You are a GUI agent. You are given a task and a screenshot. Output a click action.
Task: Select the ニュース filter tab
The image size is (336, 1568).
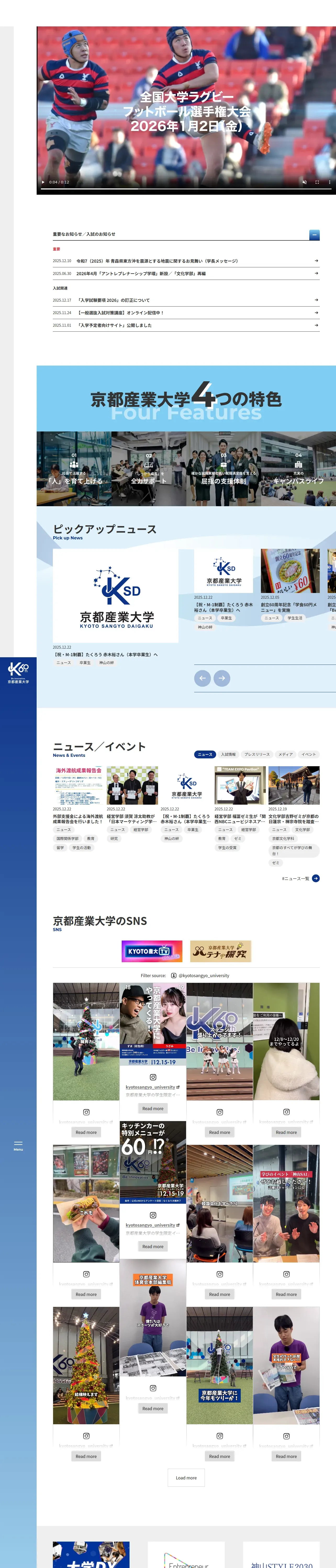coord(205,754)
